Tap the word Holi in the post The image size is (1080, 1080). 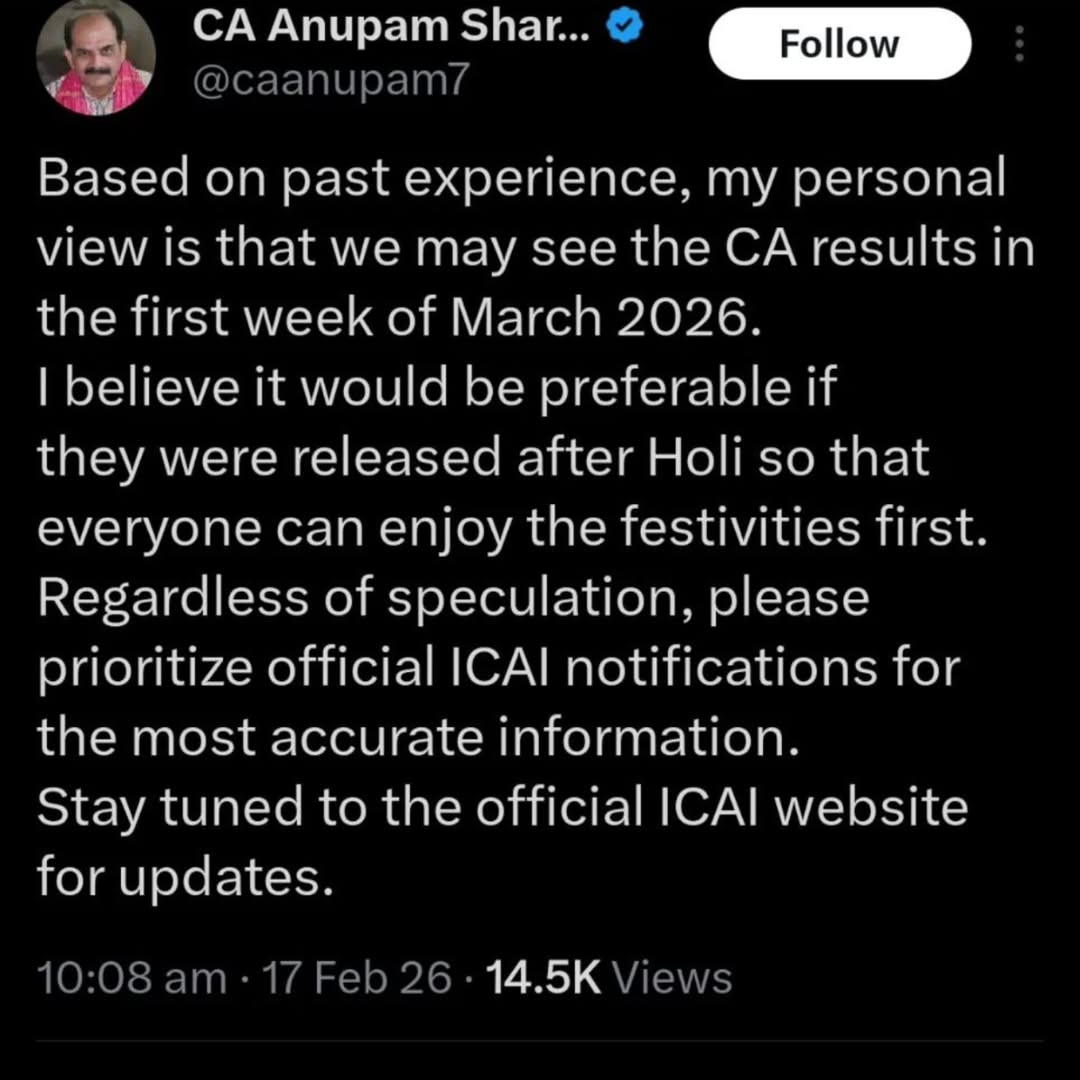[692, 457]
